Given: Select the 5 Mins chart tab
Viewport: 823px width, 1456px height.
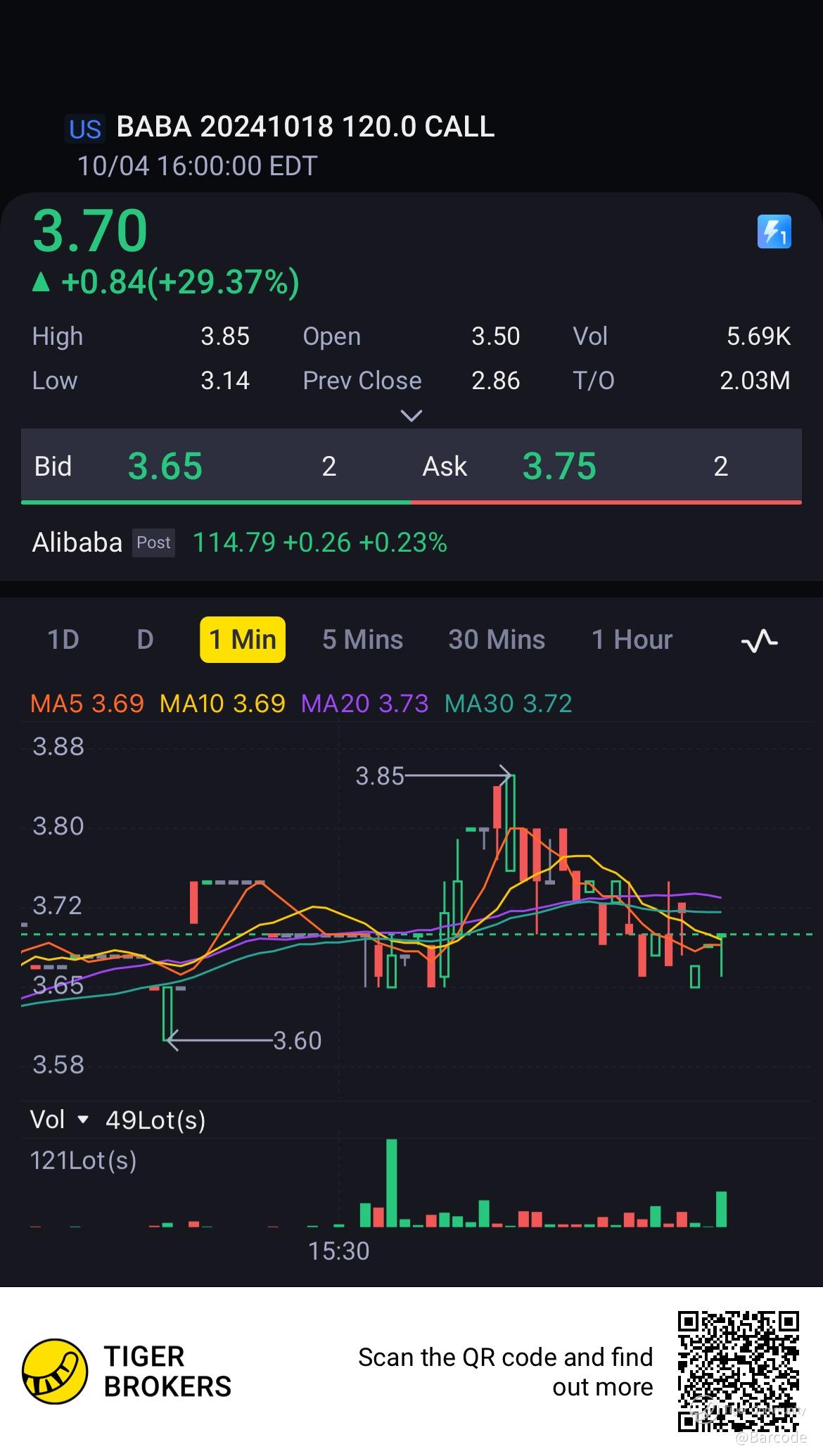Looking at the screenshot, I should (362, 640).
